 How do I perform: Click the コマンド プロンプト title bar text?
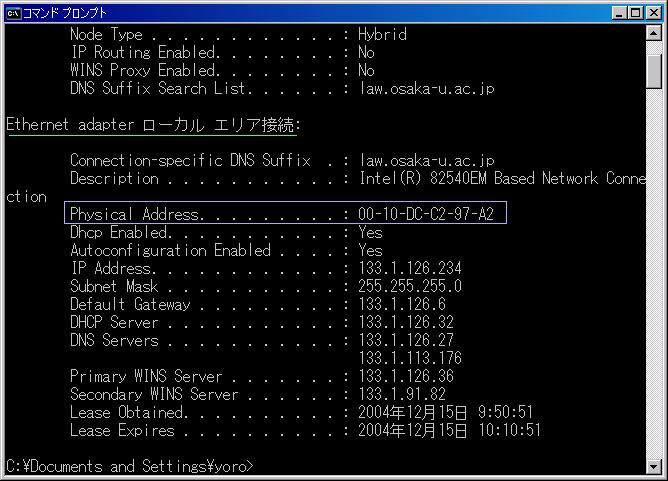(x=68, y=12)
